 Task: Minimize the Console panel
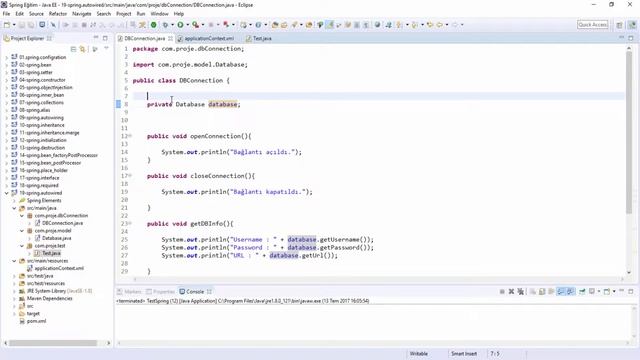pos(622,291)
